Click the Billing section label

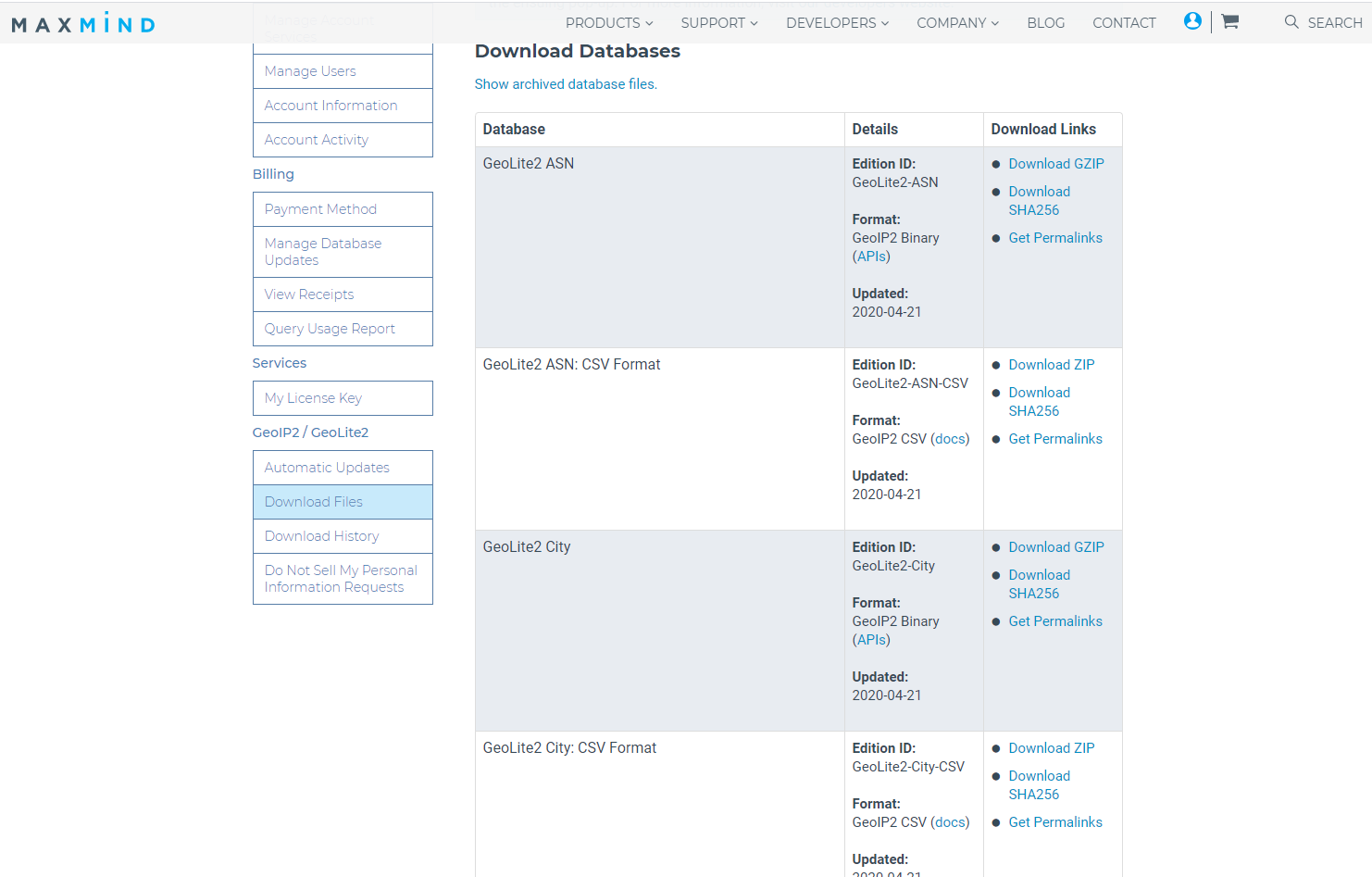pos(273,174)
